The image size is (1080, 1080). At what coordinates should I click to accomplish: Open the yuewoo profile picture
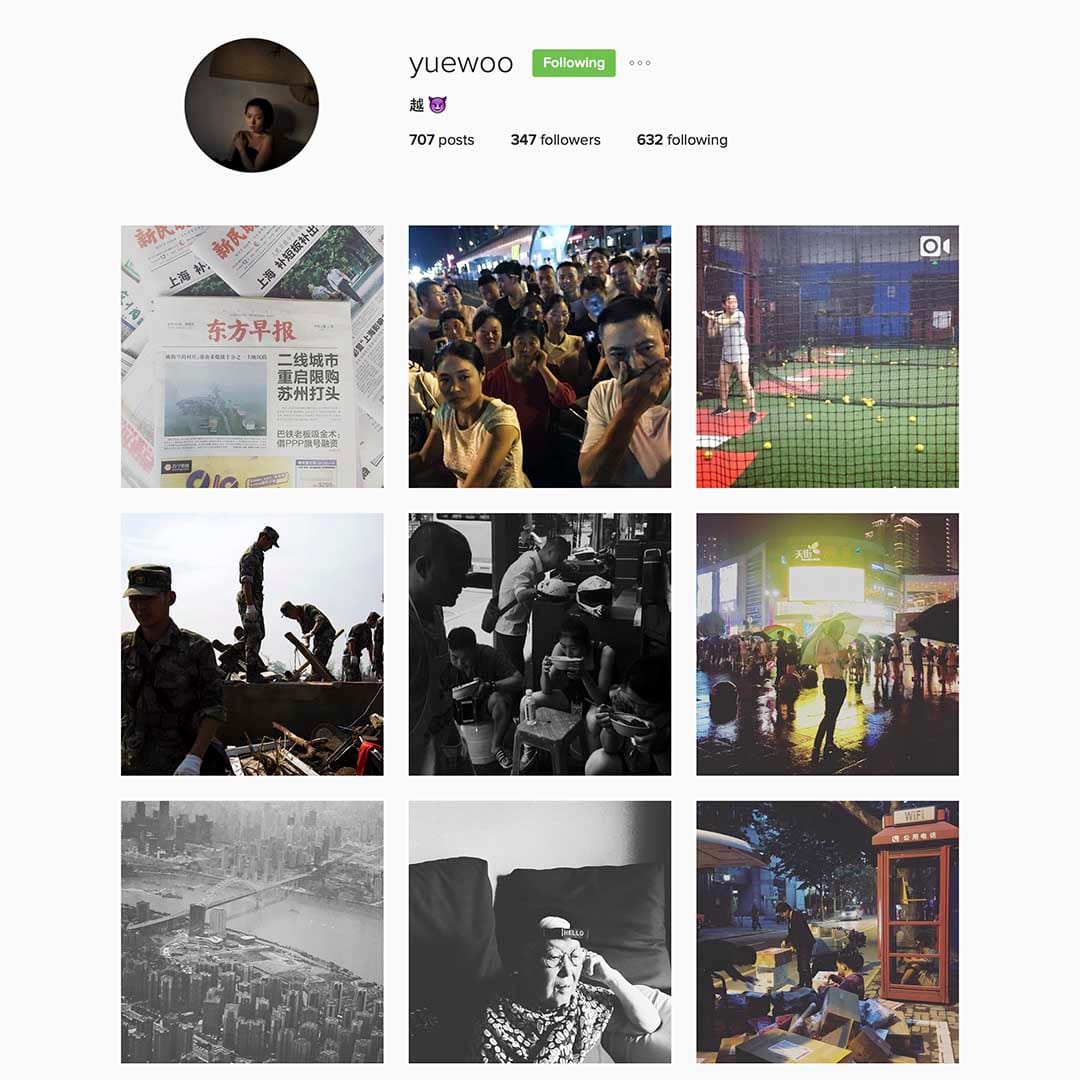click(x=251, y=105)
